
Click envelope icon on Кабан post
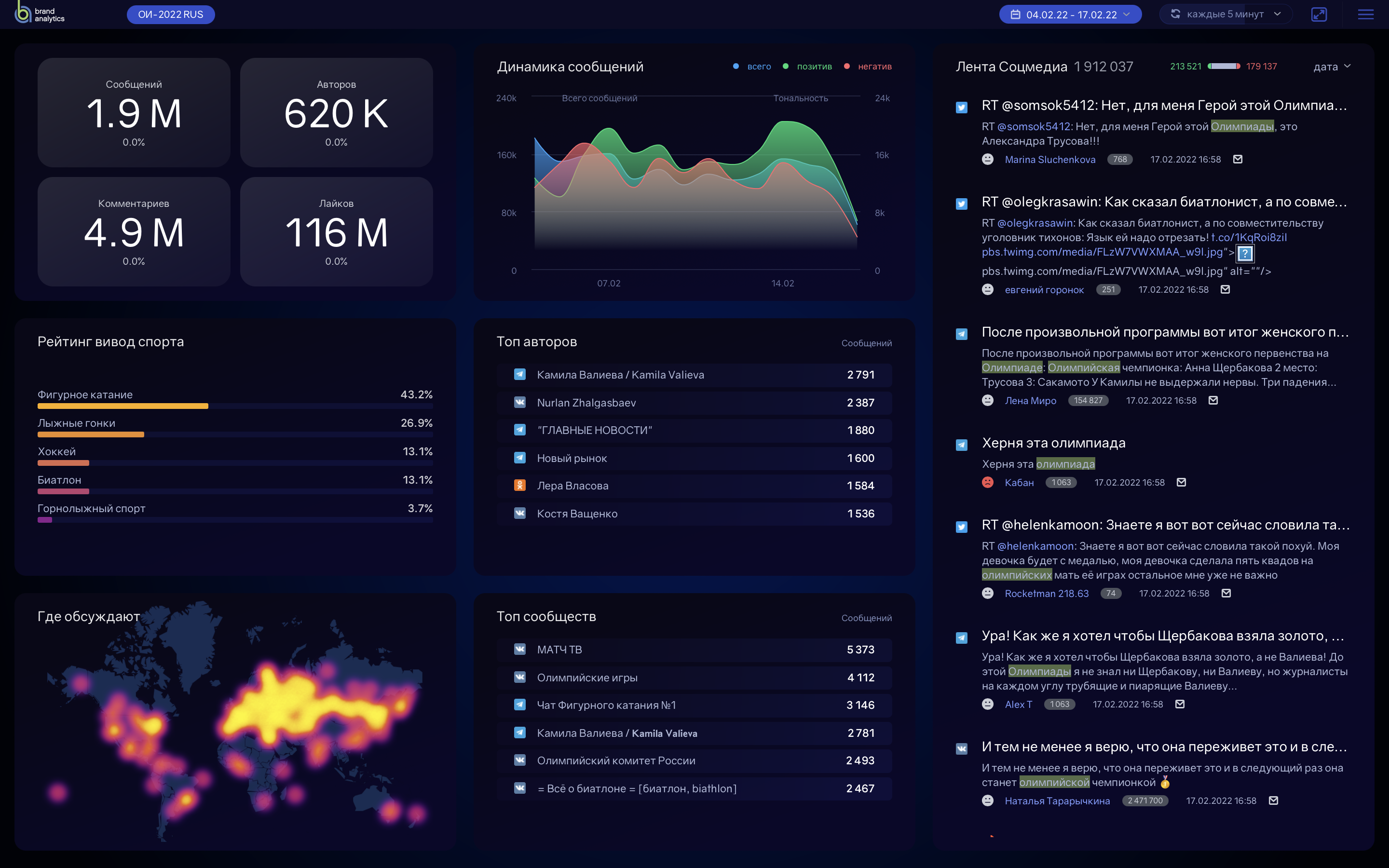[1181, 482]
